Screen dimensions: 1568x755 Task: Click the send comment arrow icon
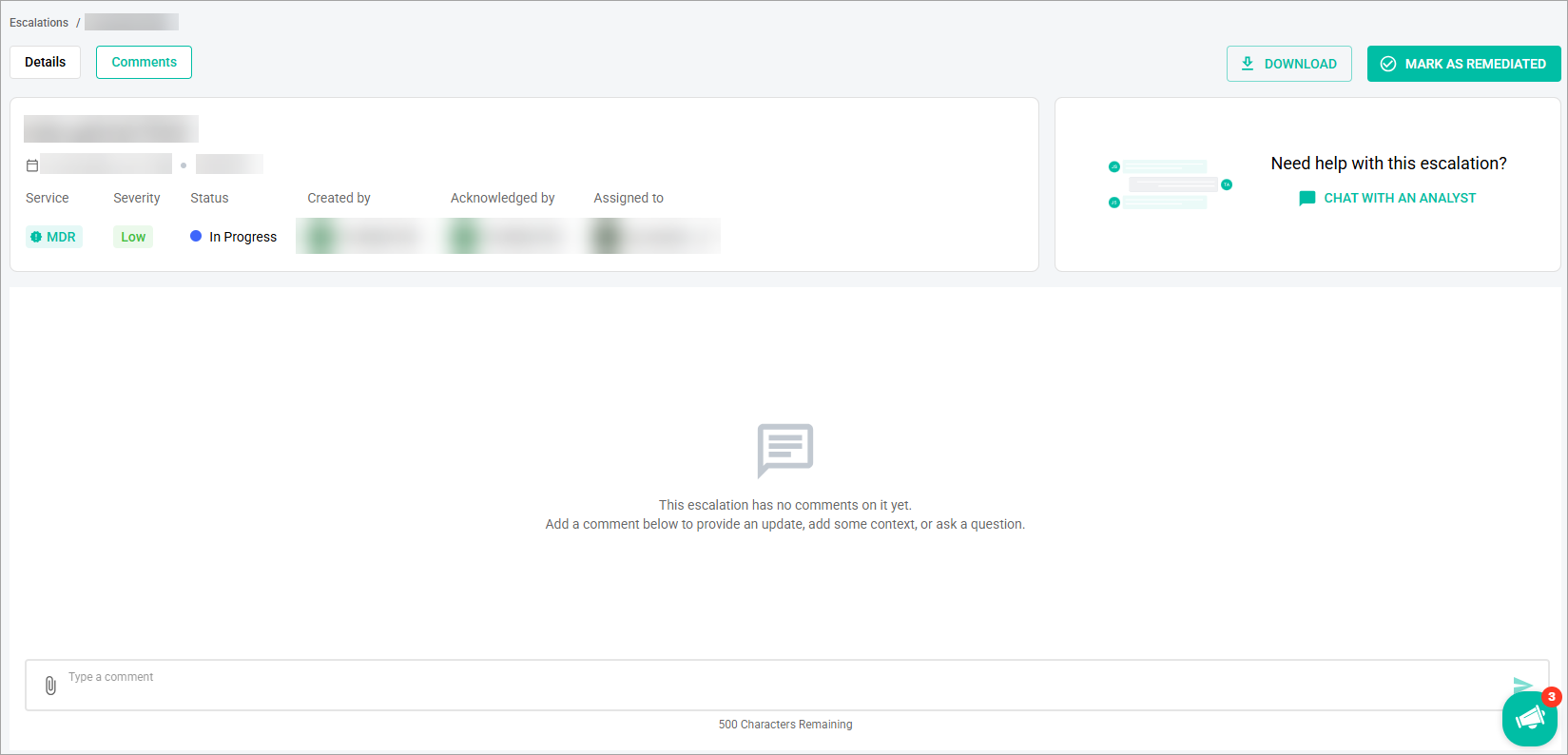(x=1522, y=685)
